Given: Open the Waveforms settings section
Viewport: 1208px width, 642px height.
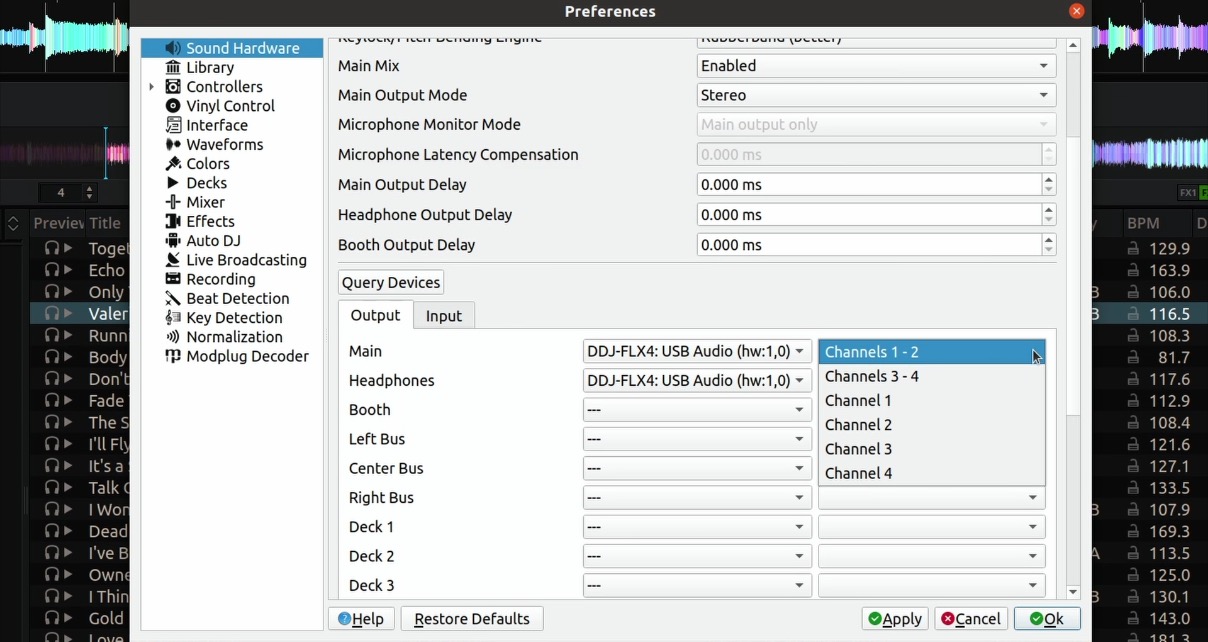Looking at the screenshot, I should click(x=224, y=144).
